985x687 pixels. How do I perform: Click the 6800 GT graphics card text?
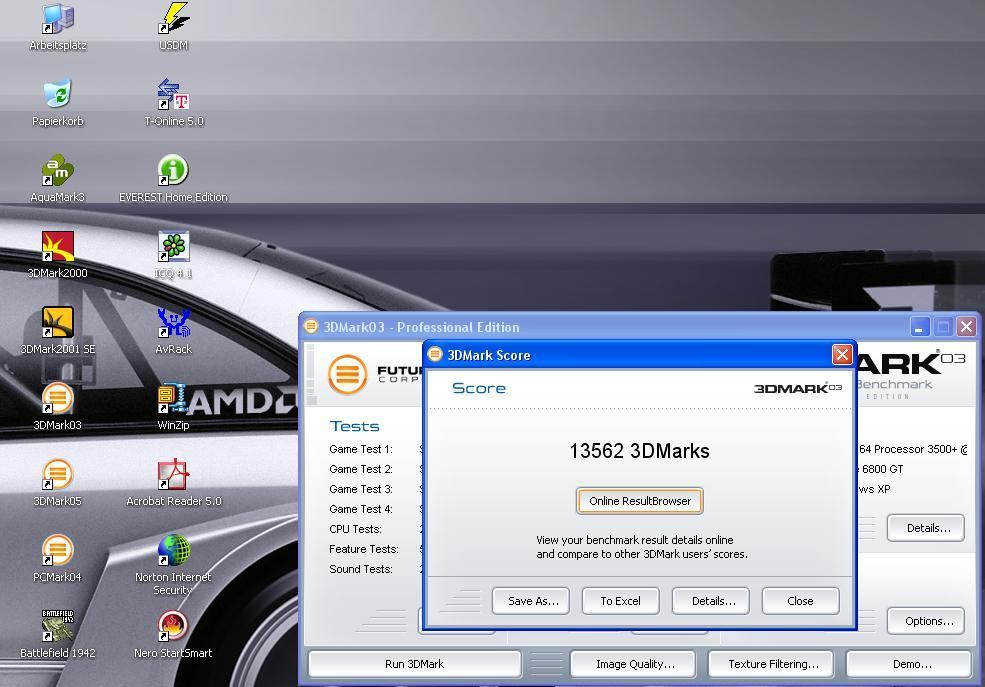882,469
